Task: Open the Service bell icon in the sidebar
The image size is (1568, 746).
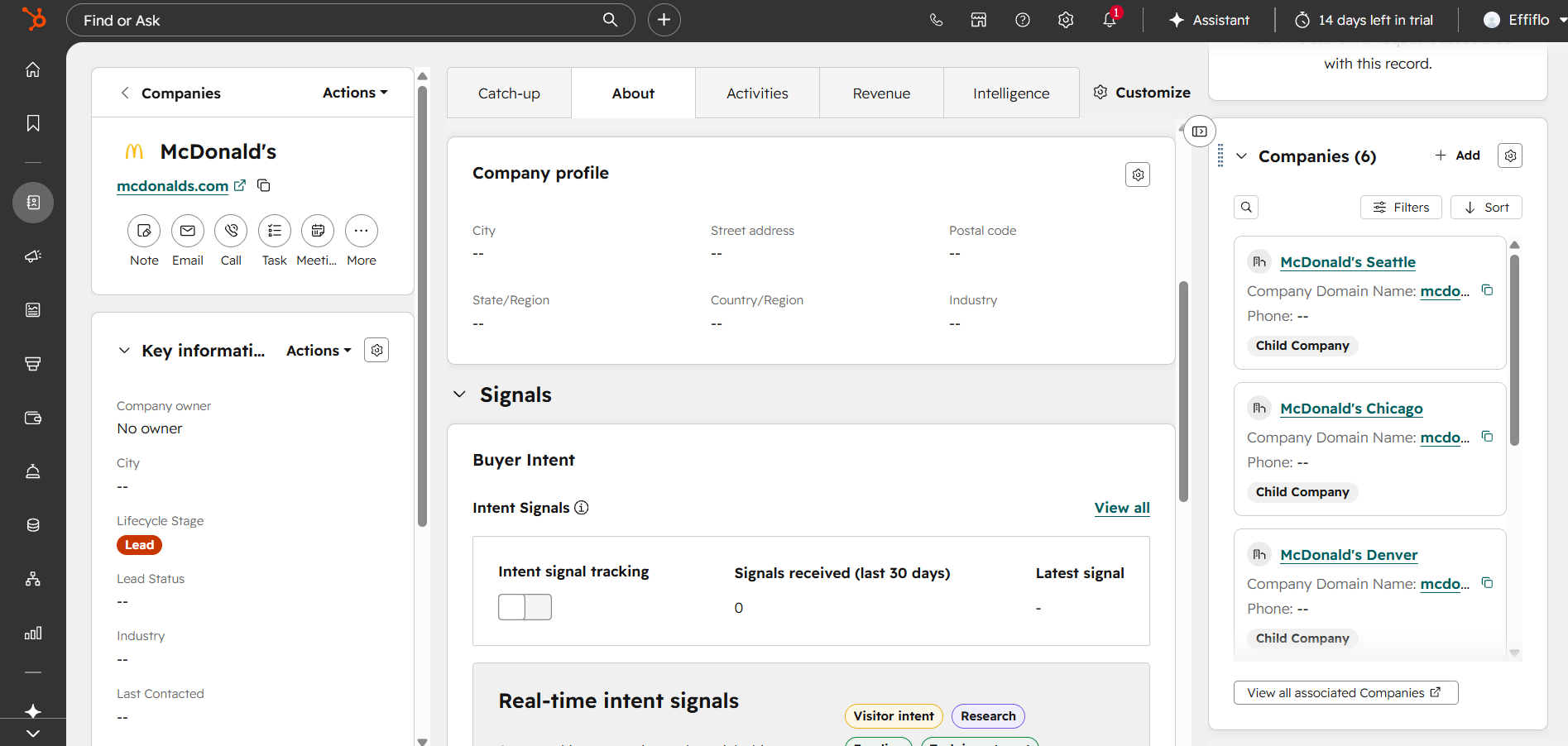Action: coord(33,471)
